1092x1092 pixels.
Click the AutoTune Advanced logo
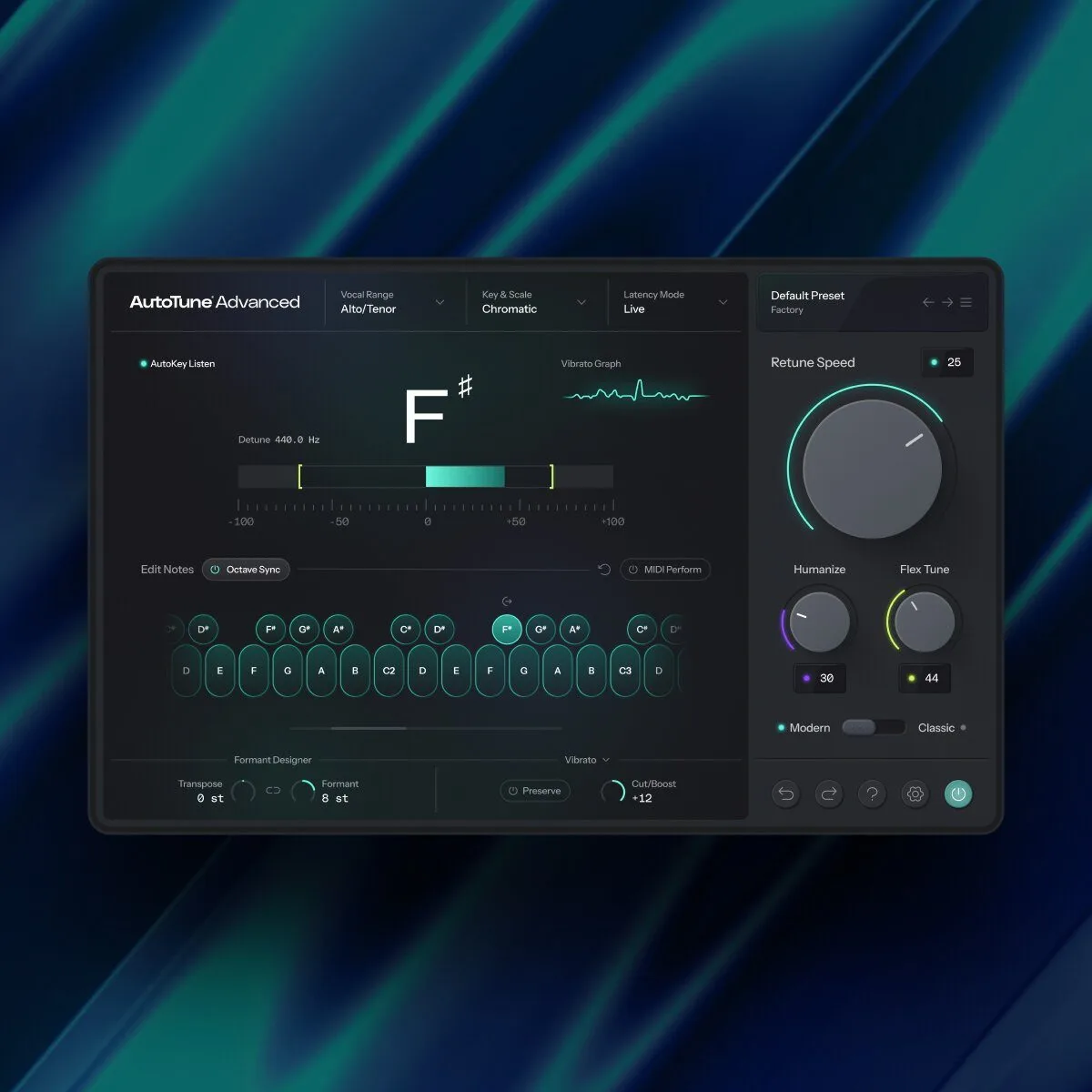(215, 302)
